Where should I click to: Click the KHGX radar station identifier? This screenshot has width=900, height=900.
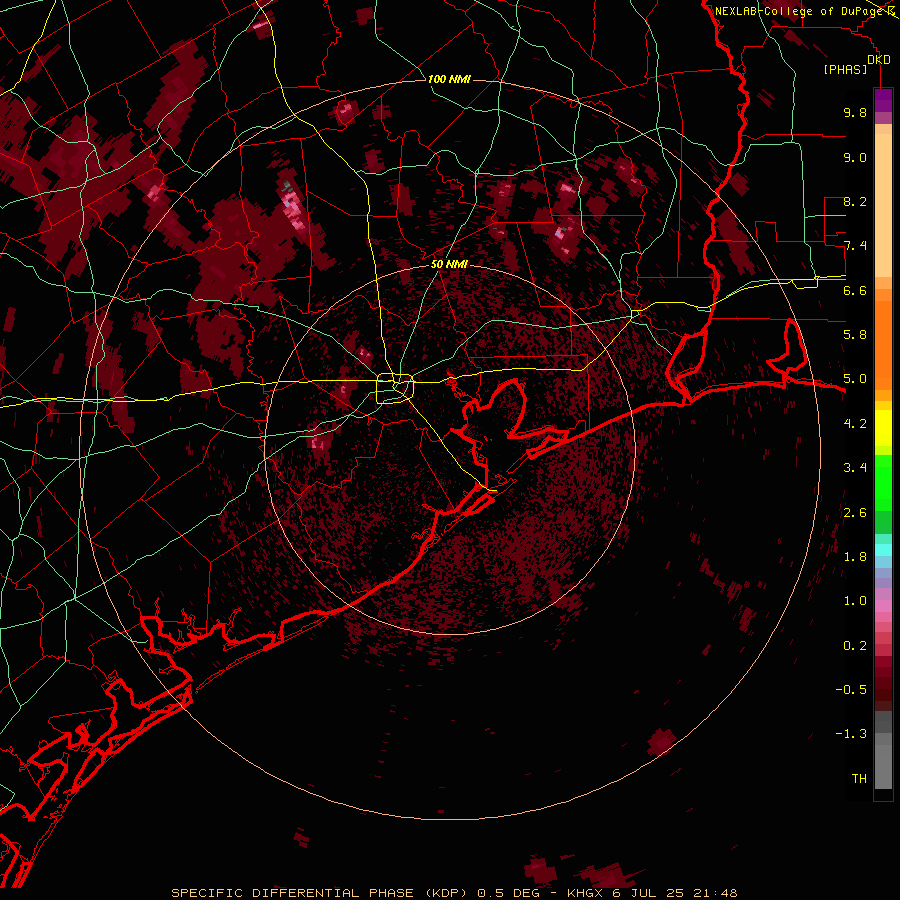(585, 893)
